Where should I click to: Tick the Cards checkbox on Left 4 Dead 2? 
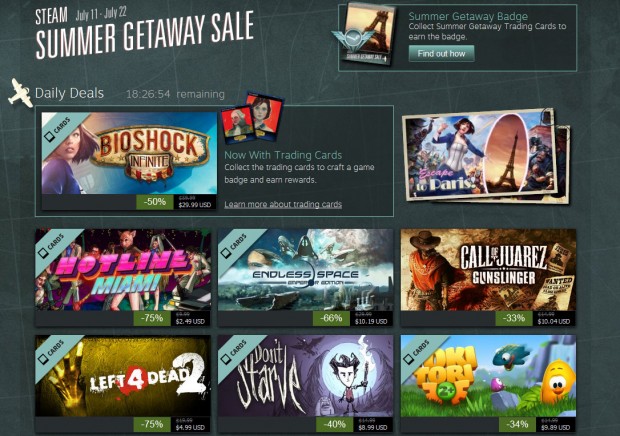pos(42,359)
